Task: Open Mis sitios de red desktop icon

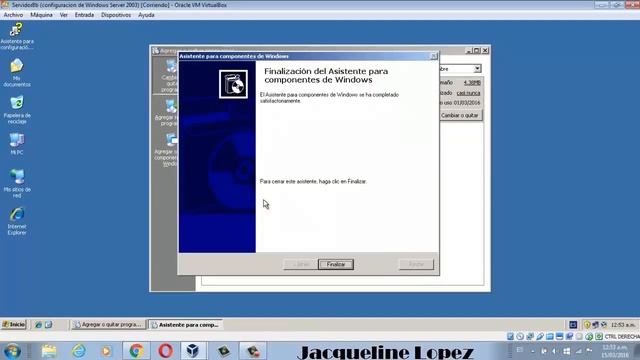Action: pyautogui.click(x=17, y=183)
